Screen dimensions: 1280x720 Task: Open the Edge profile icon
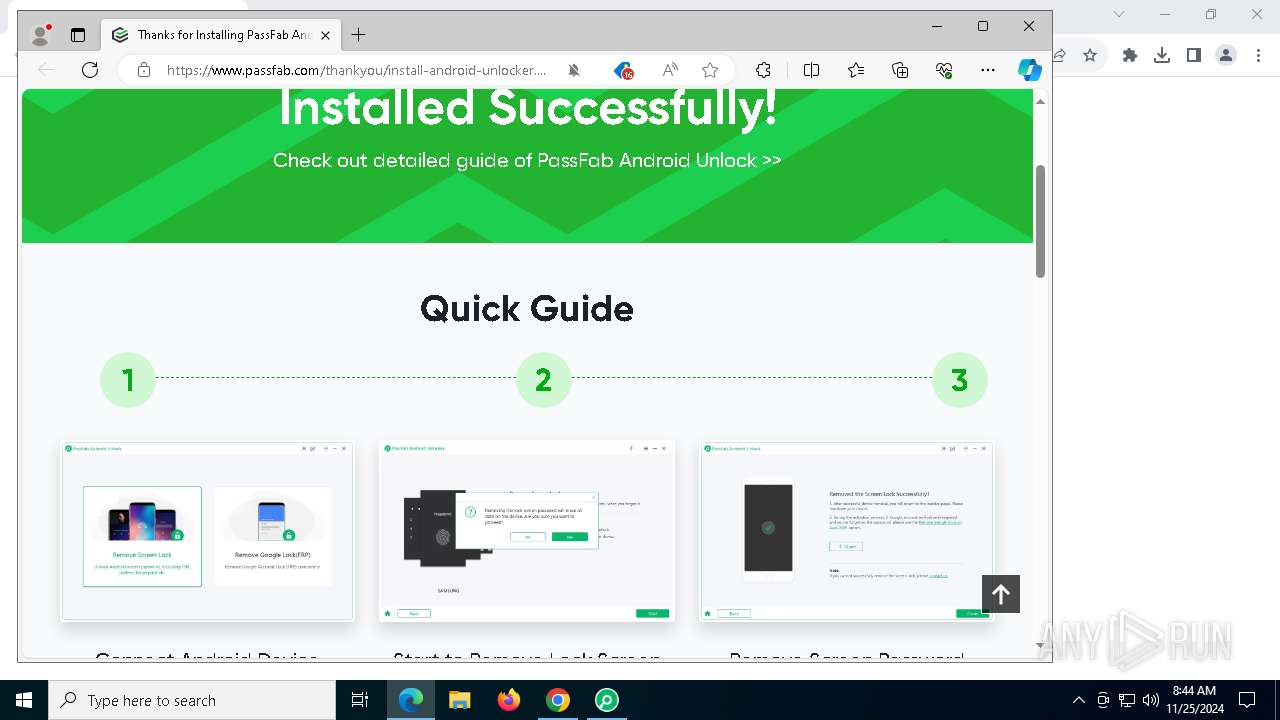click(x=40, y=35)
